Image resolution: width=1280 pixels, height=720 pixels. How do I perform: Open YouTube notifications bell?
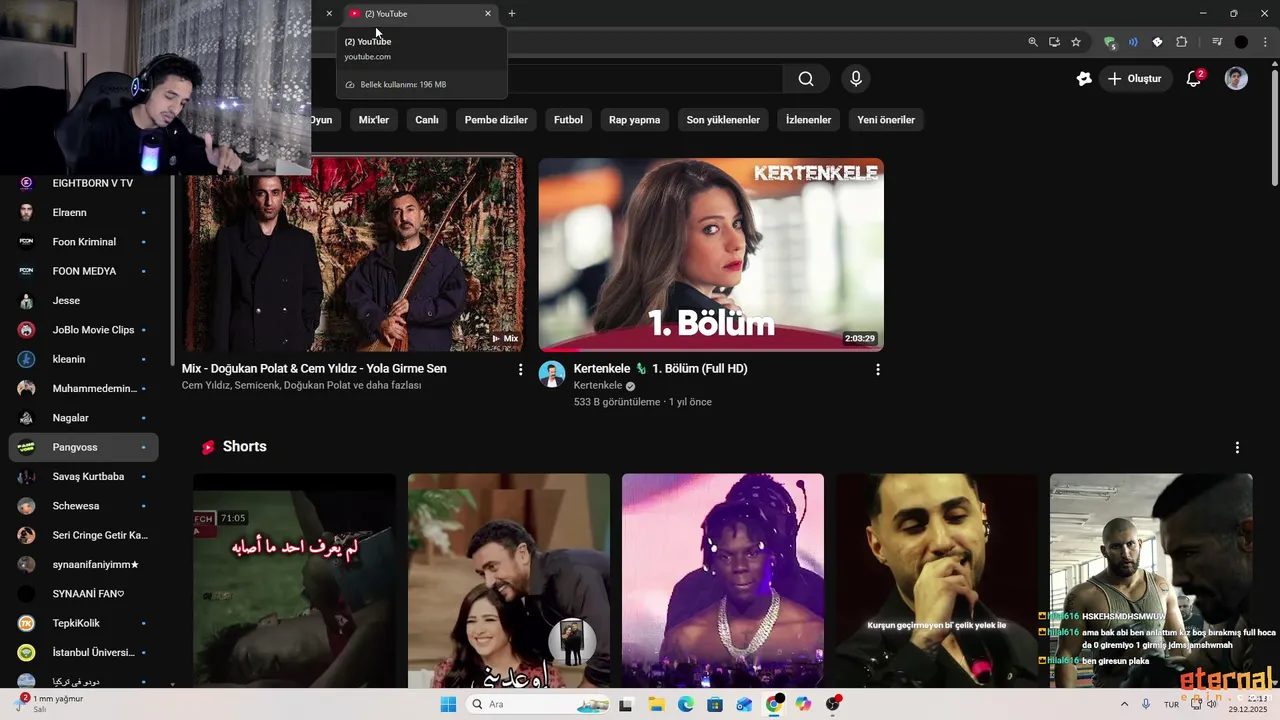coord(1193,79)
